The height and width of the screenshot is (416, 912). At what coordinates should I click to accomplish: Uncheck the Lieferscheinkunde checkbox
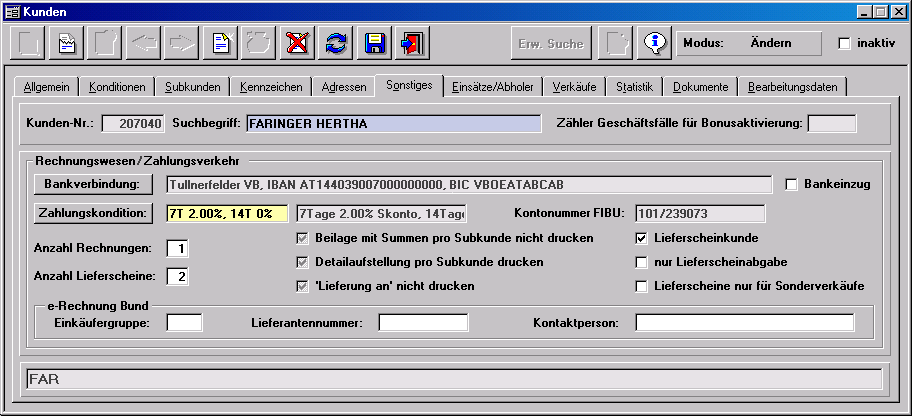pos(642,238)
